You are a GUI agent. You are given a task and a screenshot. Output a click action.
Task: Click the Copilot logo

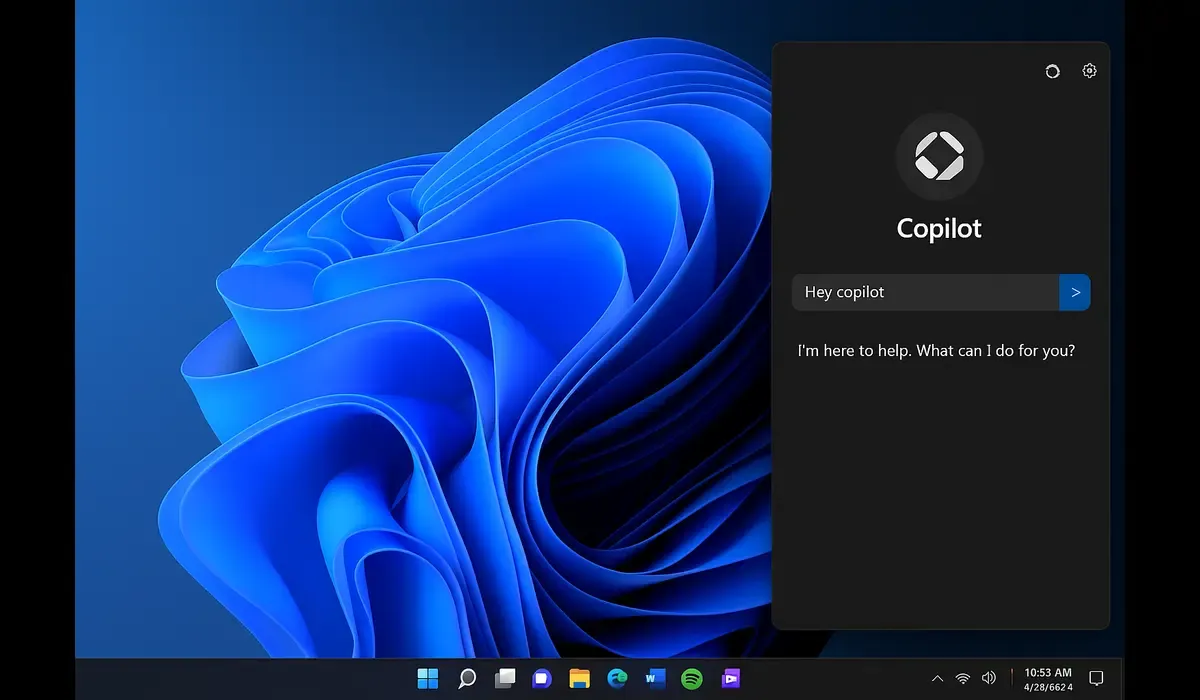coord(939,156)
